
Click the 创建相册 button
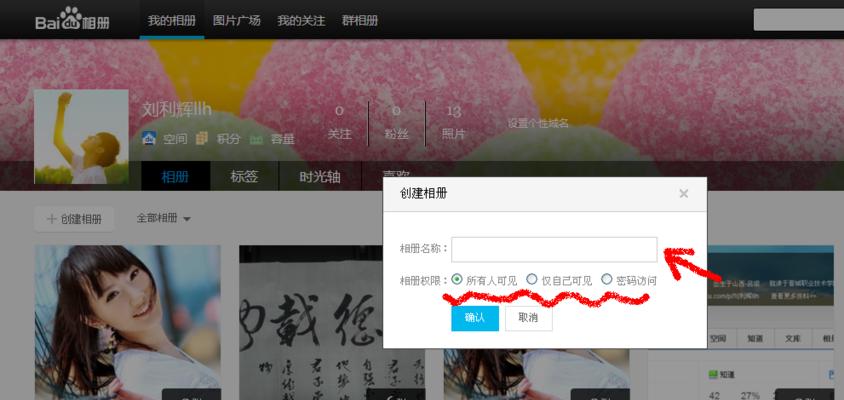coord(74,219)
